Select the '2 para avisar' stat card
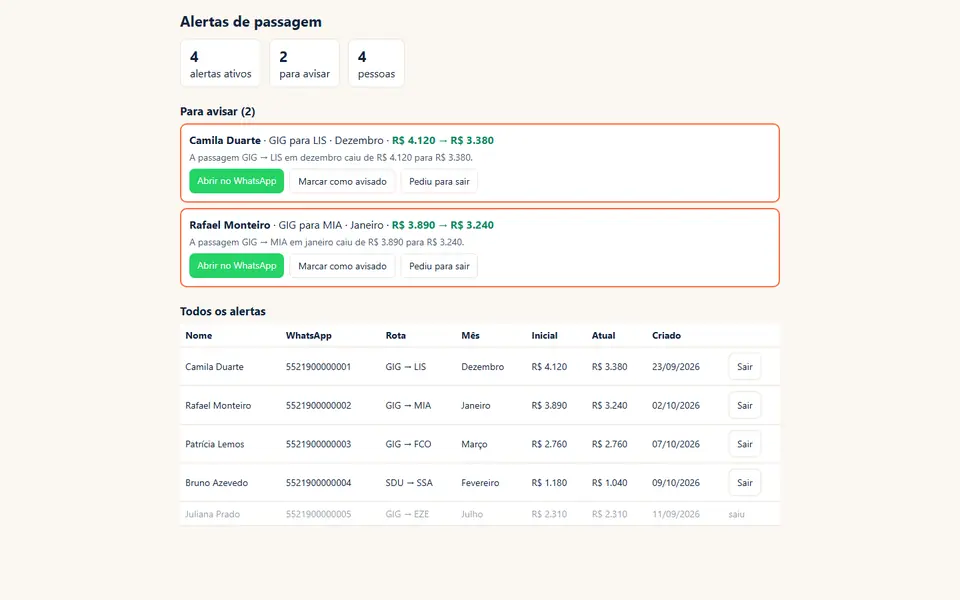 point(304,64)
